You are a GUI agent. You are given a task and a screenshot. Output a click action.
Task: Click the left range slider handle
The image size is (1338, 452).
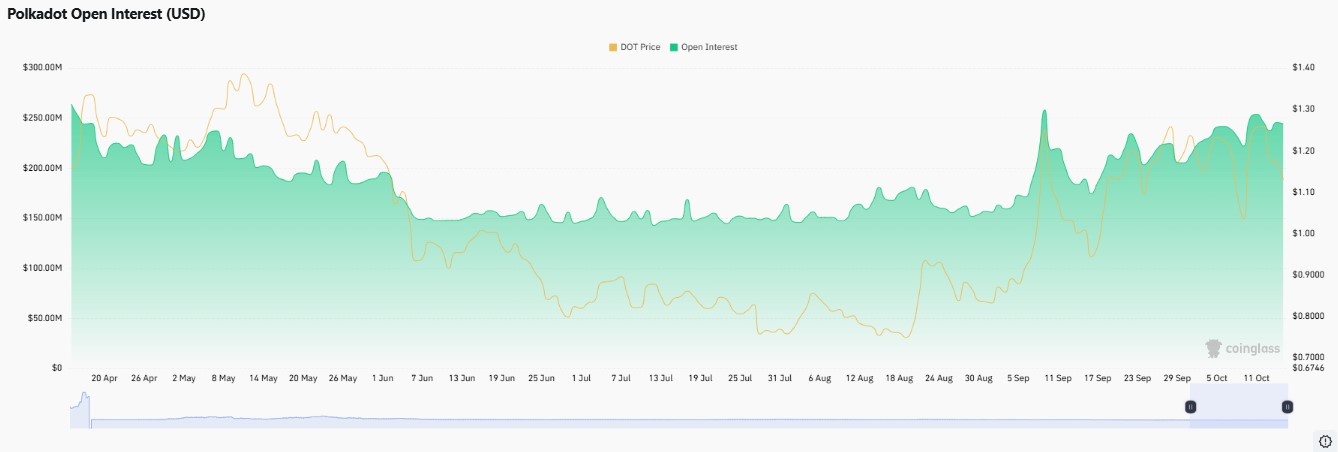point(1190,407)
